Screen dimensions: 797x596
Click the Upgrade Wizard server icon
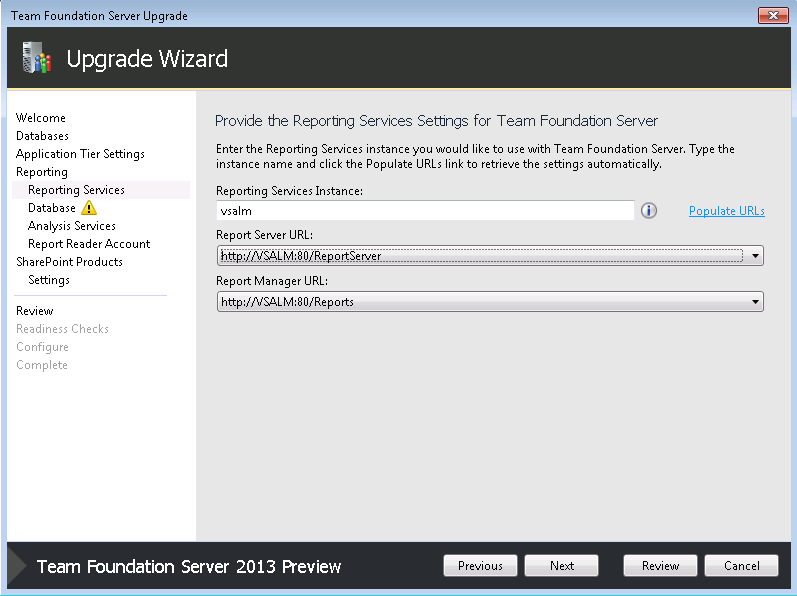[x=37, y=57]
